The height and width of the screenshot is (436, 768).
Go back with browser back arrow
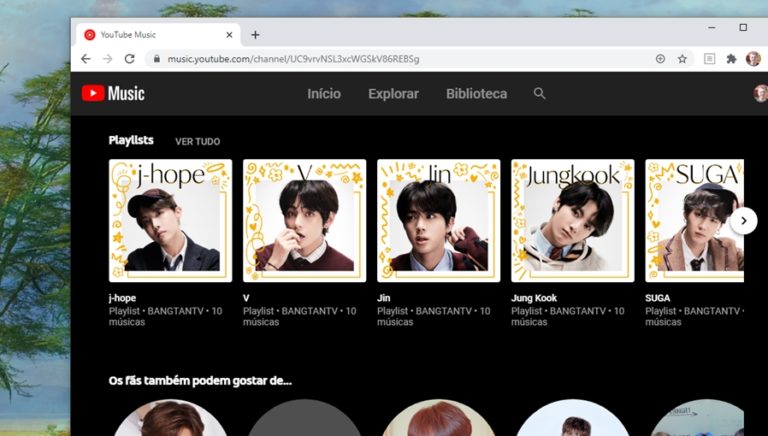[x=86, y=59]
